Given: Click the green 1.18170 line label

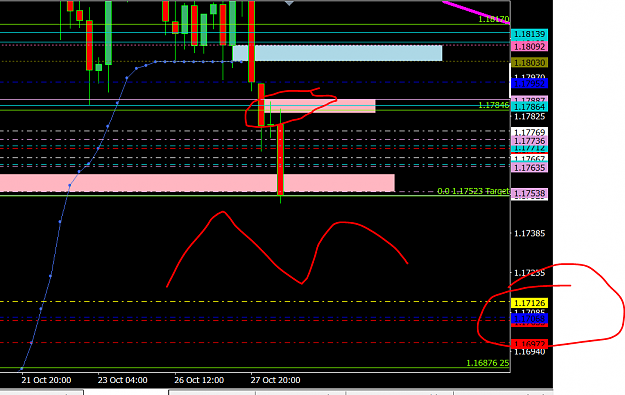Looking at the screenshot, I should [x=494, y=19].
